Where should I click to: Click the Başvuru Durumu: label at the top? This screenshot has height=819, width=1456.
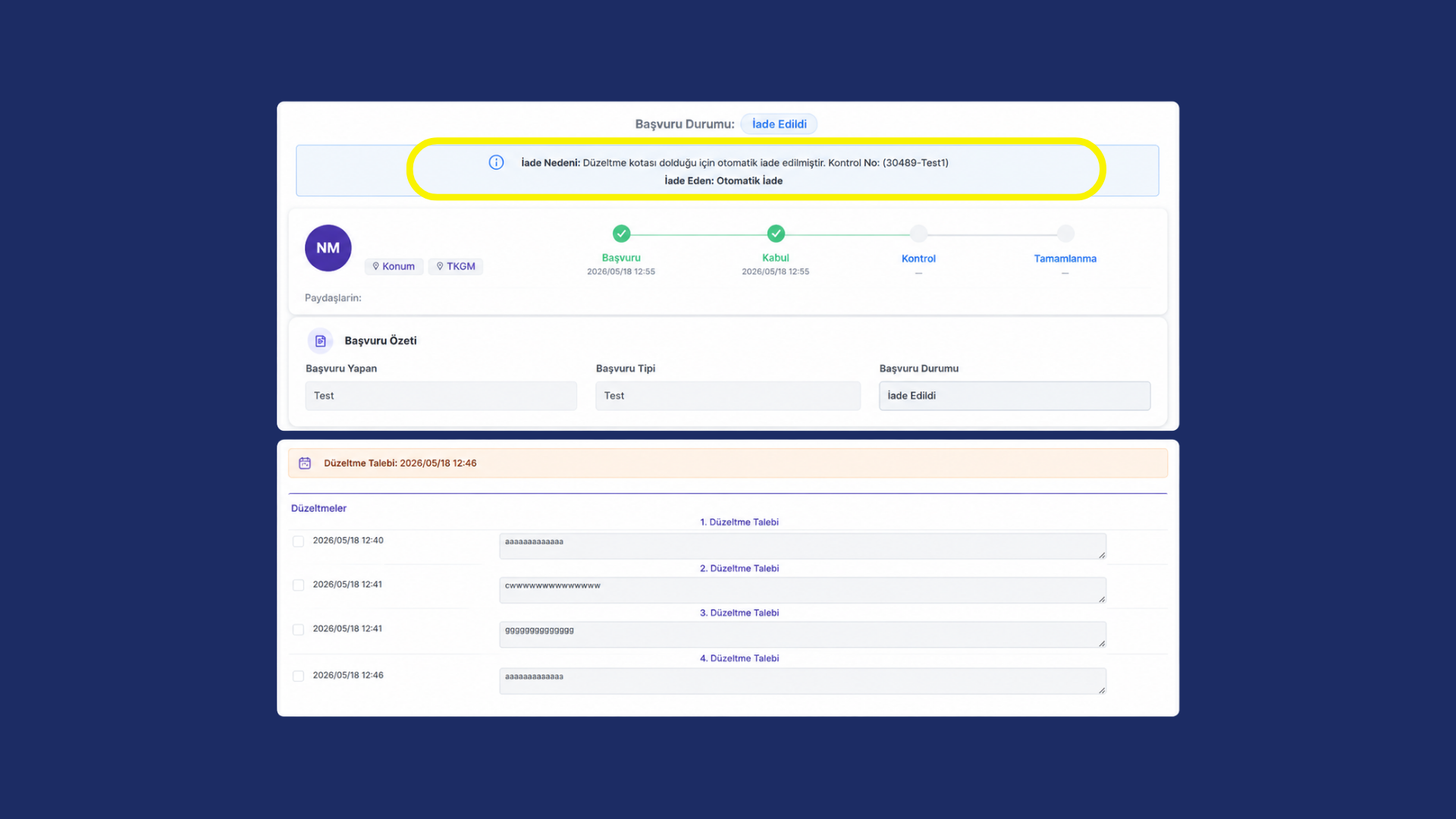click(x=685, y=124)
